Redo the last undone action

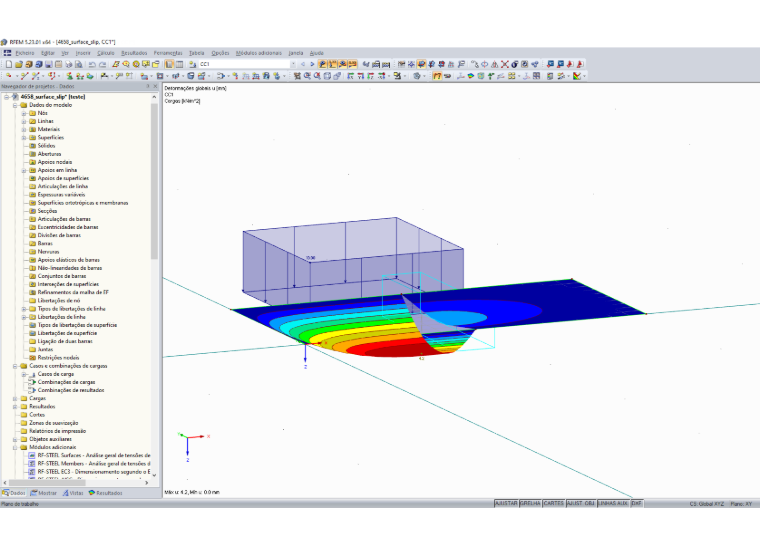102,64
